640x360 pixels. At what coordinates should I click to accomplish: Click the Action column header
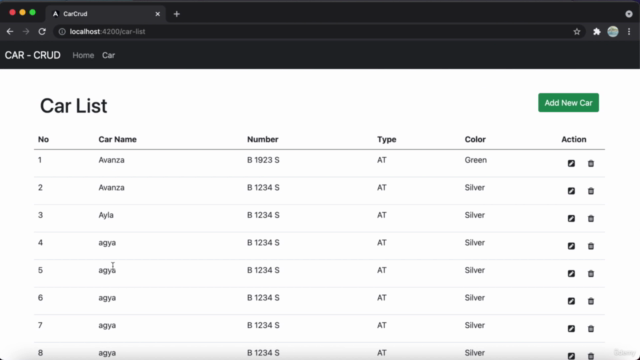pos(573,139)
